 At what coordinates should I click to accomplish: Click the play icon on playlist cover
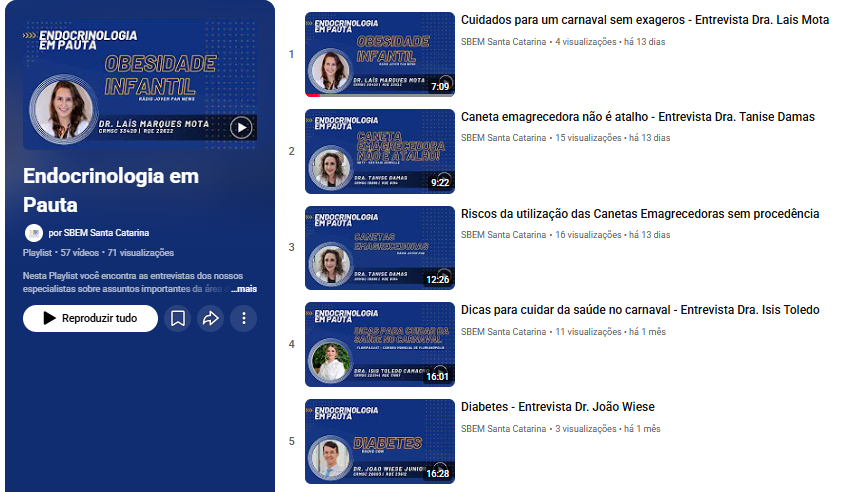241,127
